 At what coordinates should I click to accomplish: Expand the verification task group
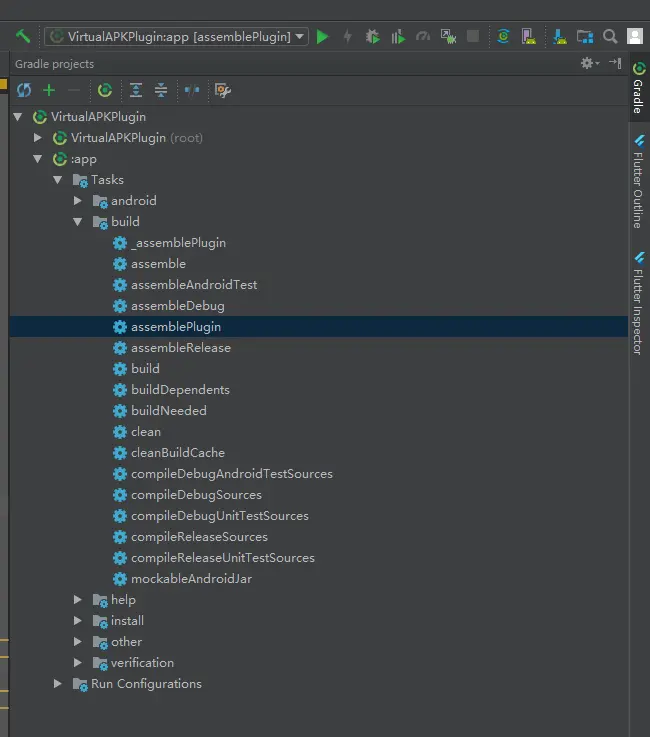pyautogui.click(x=78, y=663)
